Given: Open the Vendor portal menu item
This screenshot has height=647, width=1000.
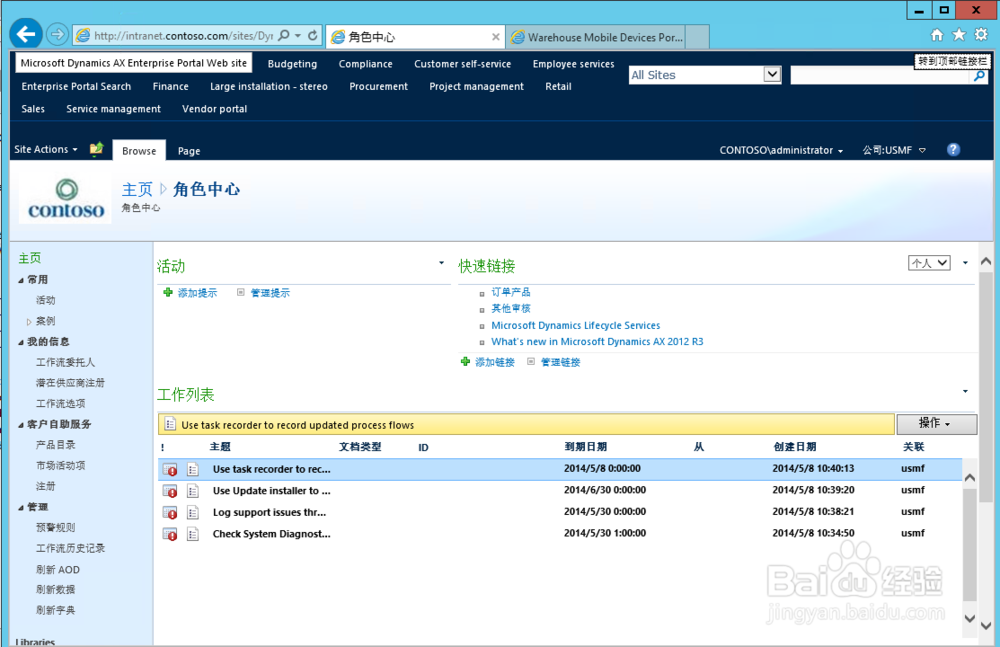Looking at the screenshot, I should (214, 109).
